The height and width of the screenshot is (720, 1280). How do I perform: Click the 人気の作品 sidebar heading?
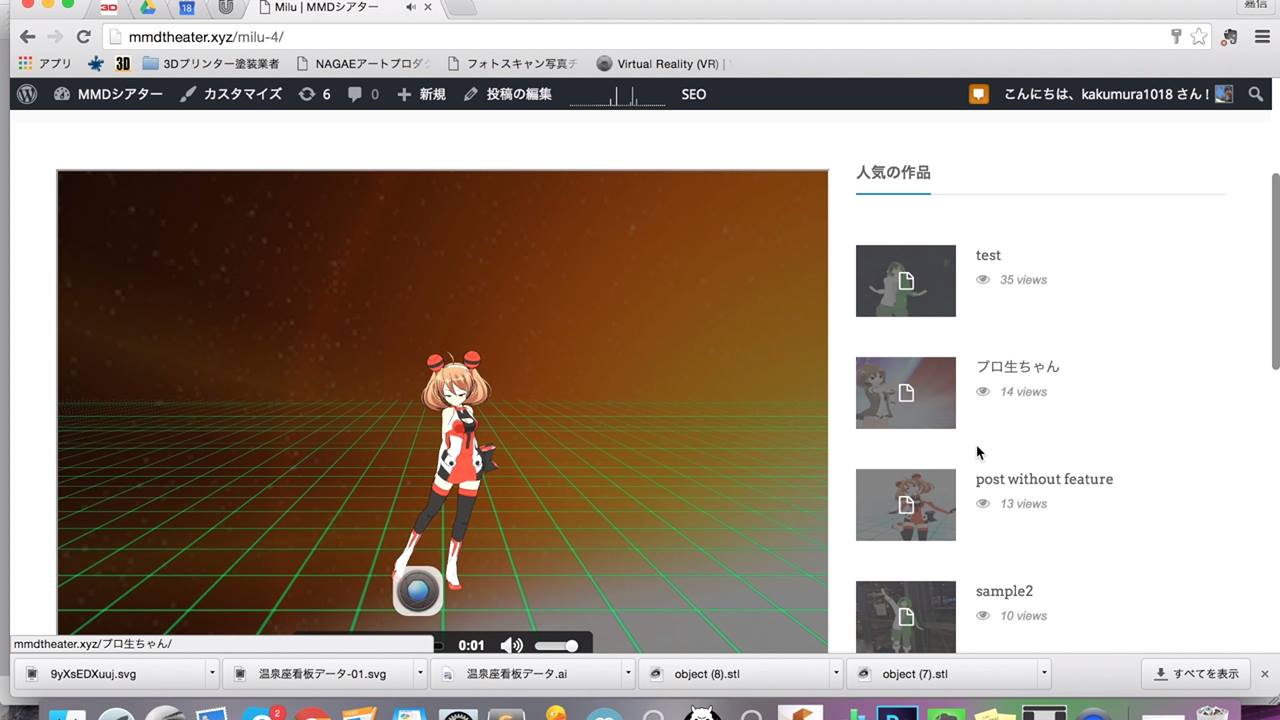pyautogui.click(x=893, y=172)
